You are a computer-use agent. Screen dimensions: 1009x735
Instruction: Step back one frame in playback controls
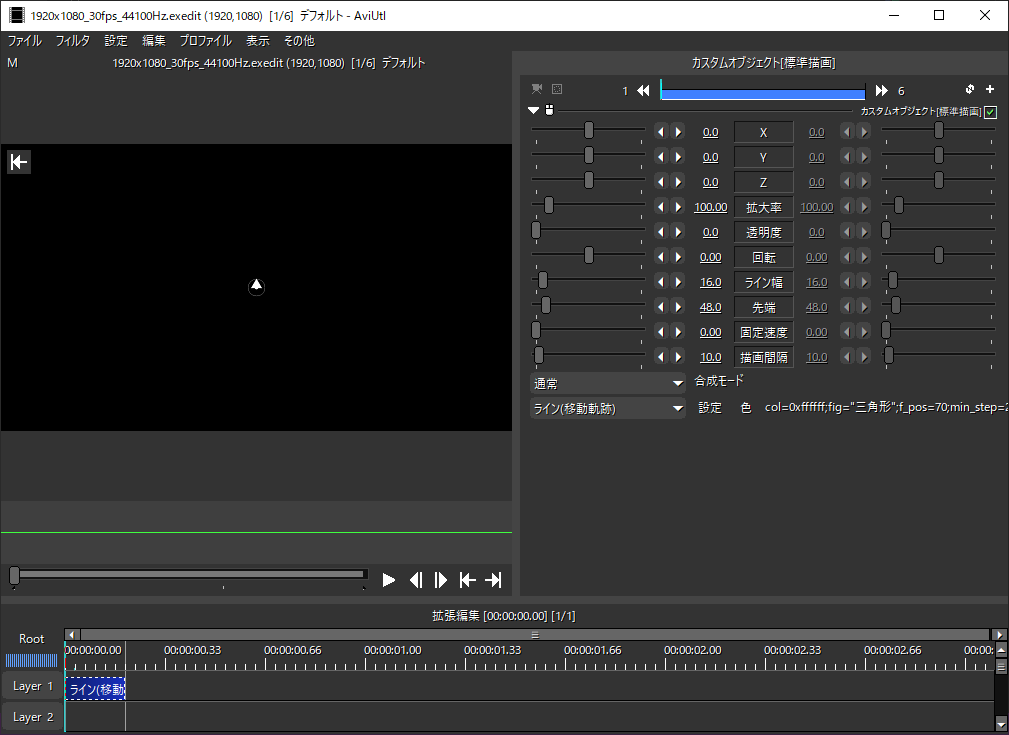(416, 580)
